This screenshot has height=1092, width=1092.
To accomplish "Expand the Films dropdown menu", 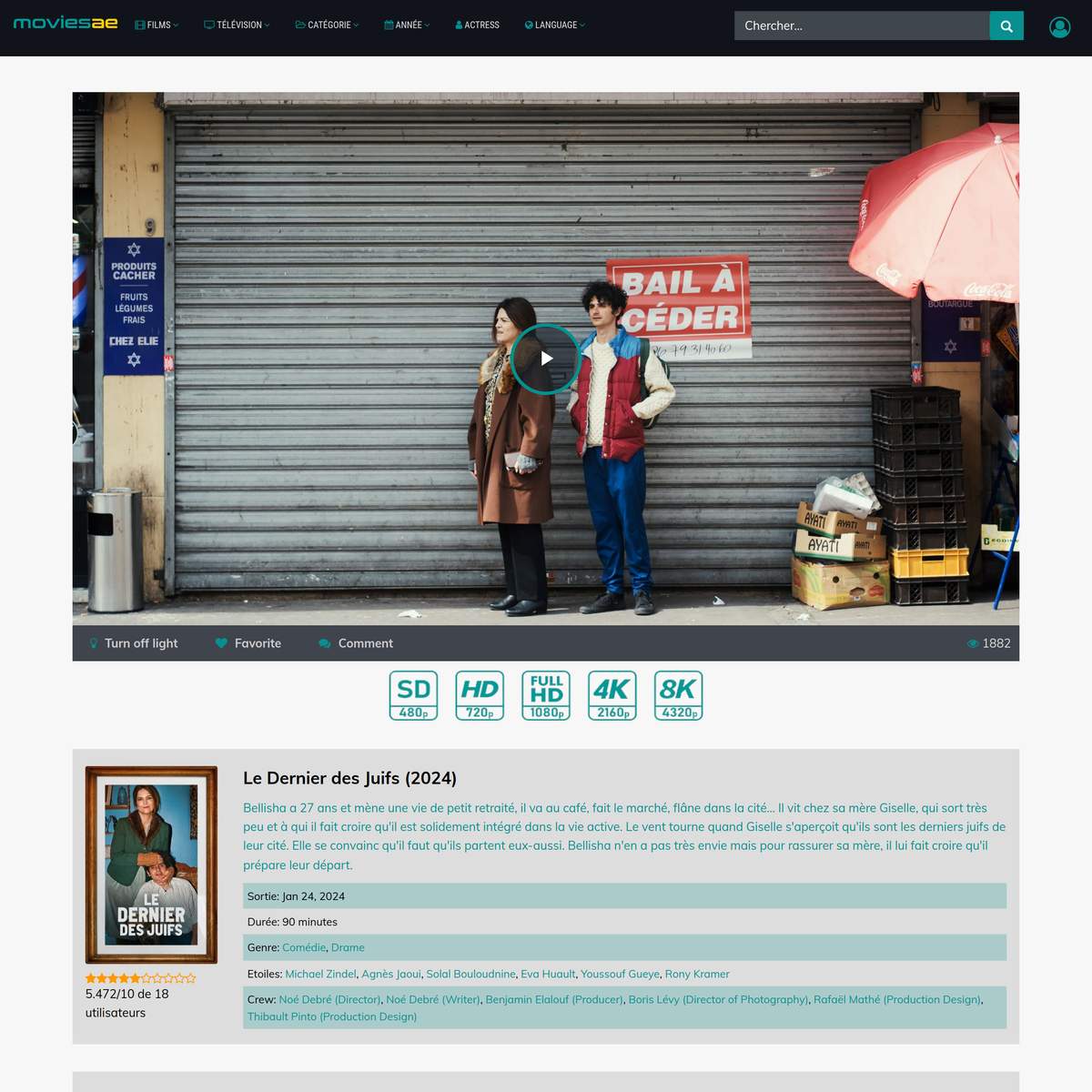I will (x=157, y=25).
